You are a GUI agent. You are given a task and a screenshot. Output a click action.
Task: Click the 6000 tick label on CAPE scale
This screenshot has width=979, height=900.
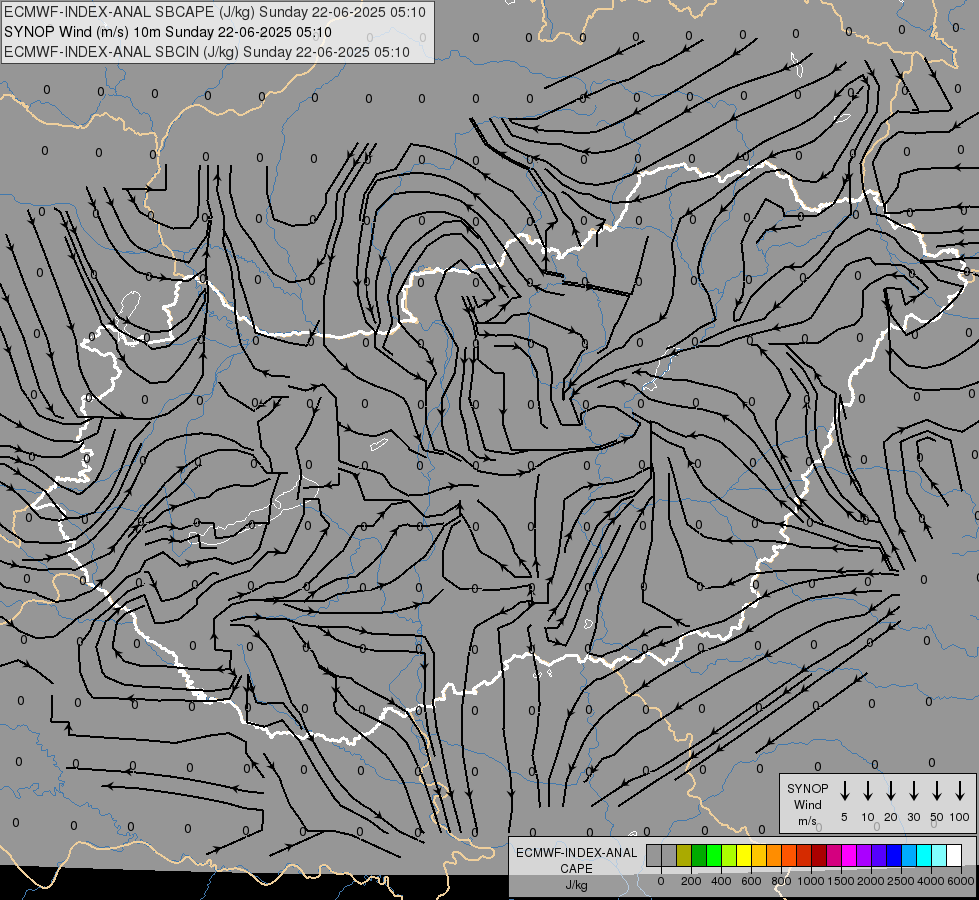pyautogui.click(x=960, y=881)
